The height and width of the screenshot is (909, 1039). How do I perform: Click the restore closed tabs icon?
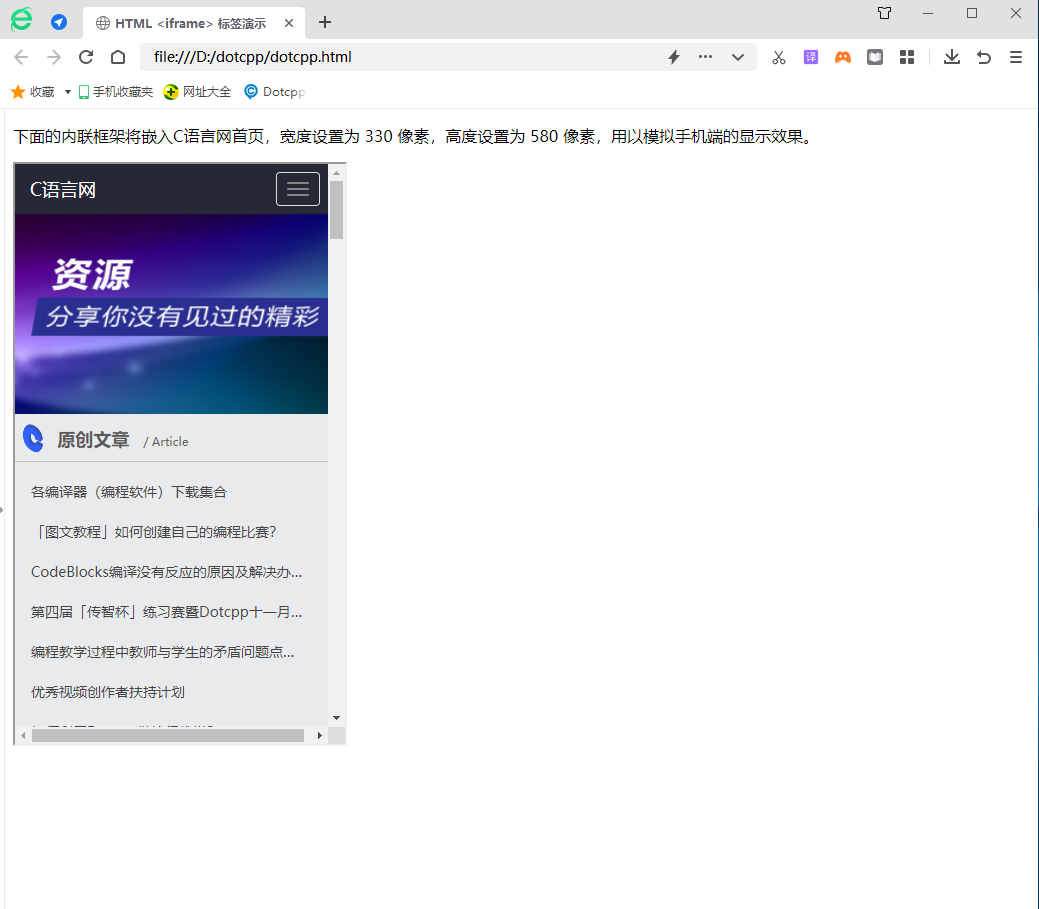tap(983, 57)
